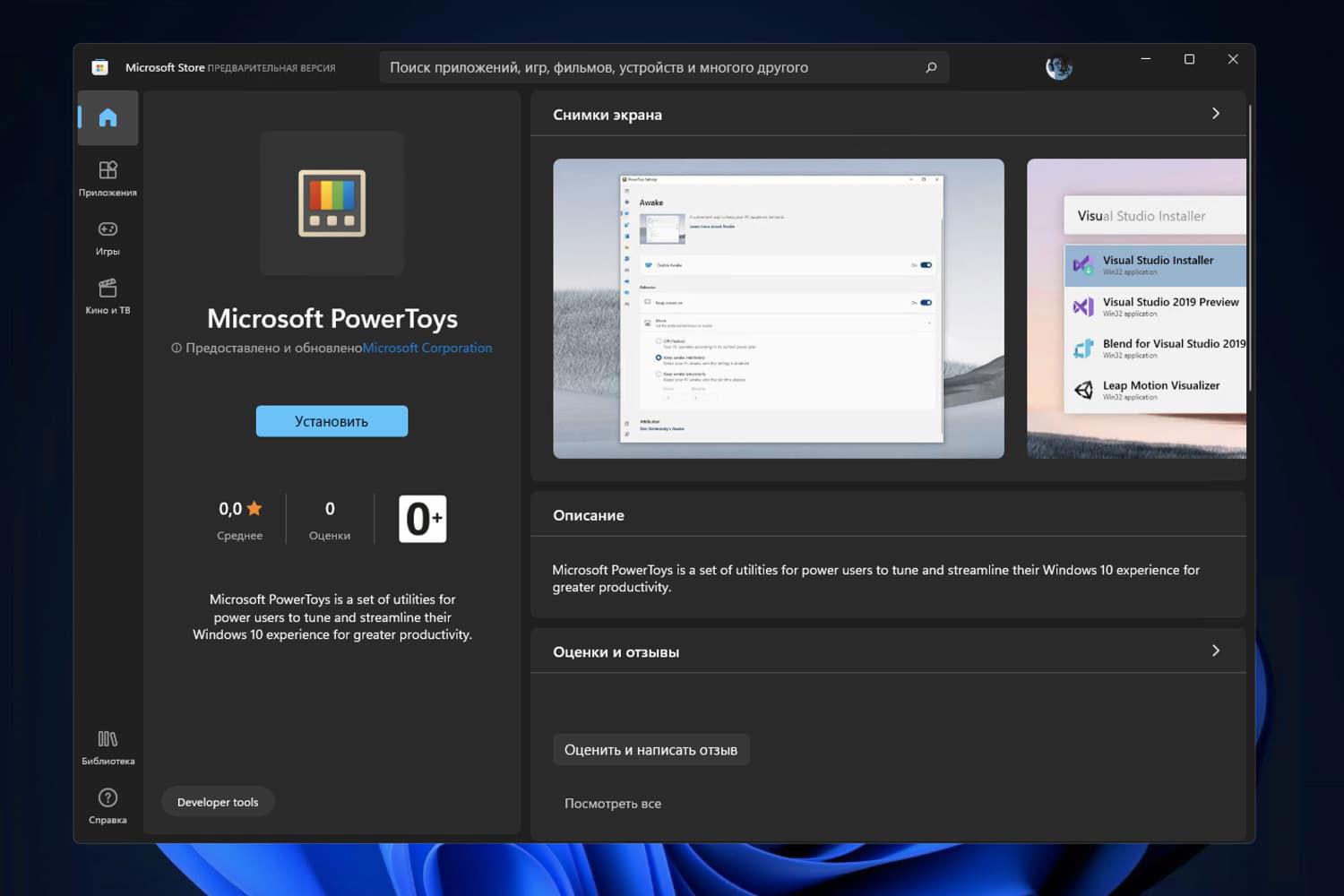
Task: Click the search magnifier icon
Action: coord(931,67)
